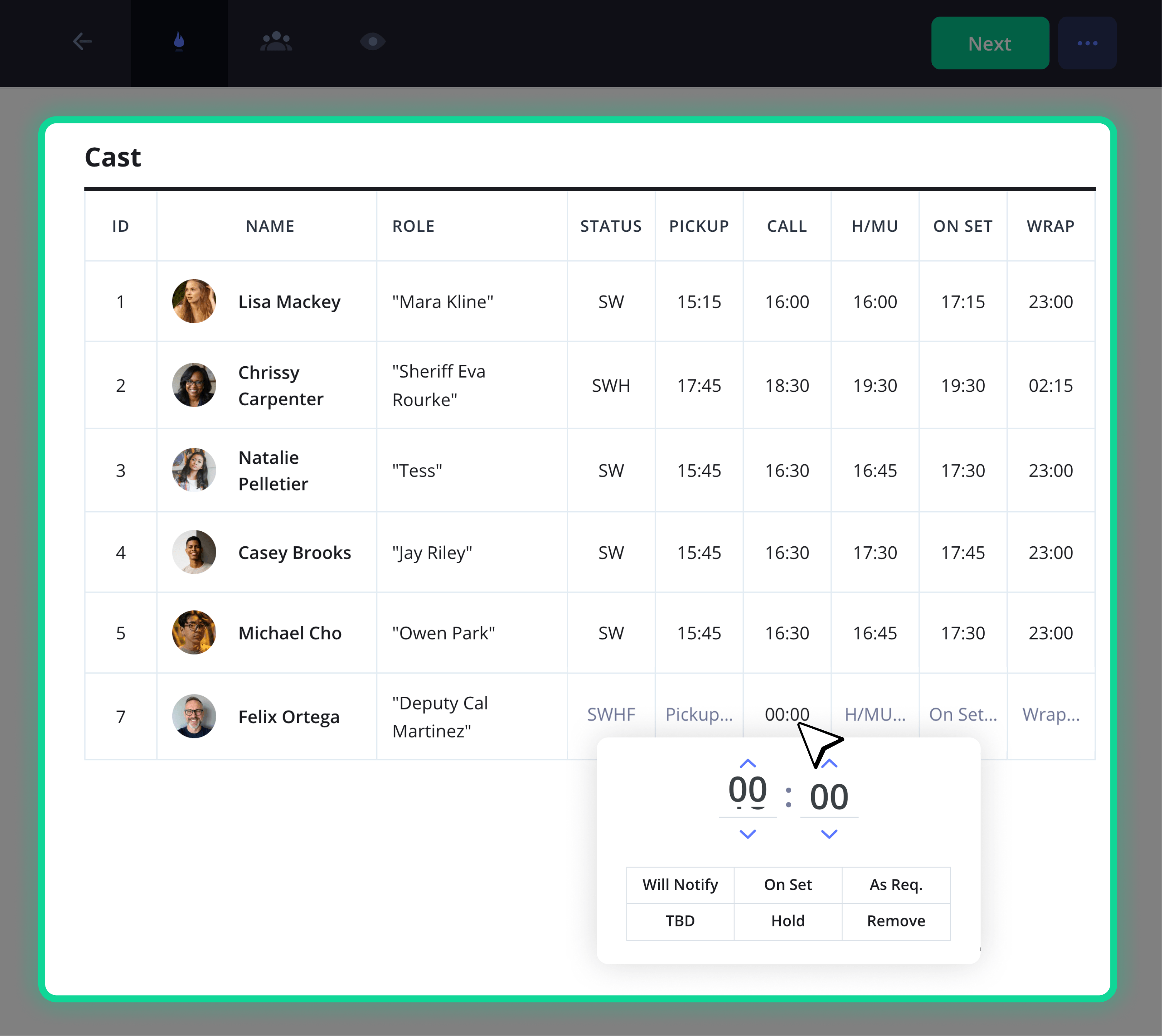Click the ID column header
Screen dimensions: 1162x1036
pos(121,226)
